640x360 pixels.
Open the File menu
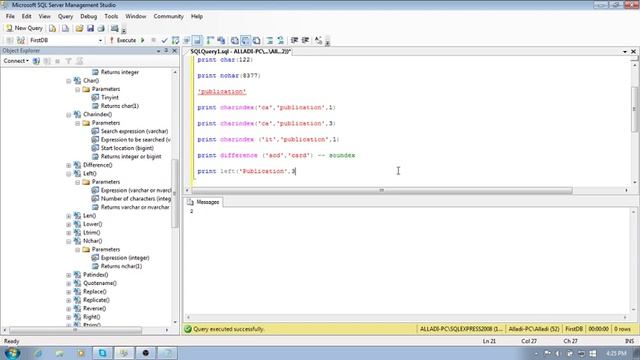pyautogui.click(x=10, y=16)
